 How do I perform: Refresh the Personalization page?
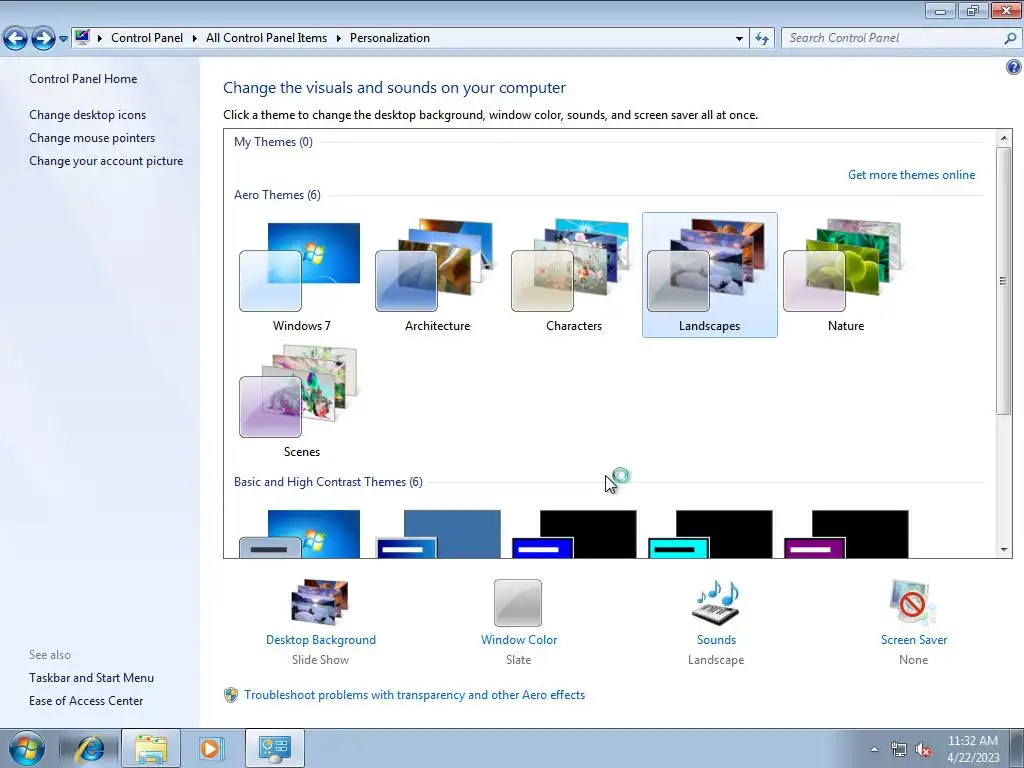(761, 39)
